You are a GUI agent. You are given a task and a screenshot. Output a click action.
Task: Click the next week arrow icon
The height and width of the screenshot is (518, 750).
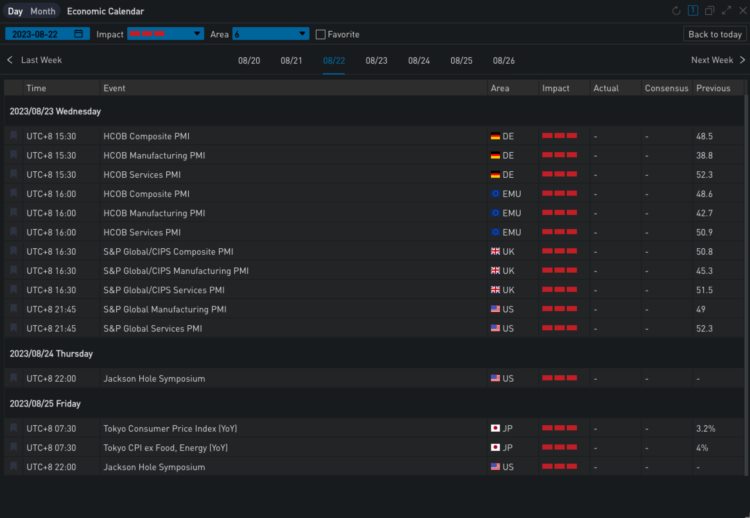742,60
